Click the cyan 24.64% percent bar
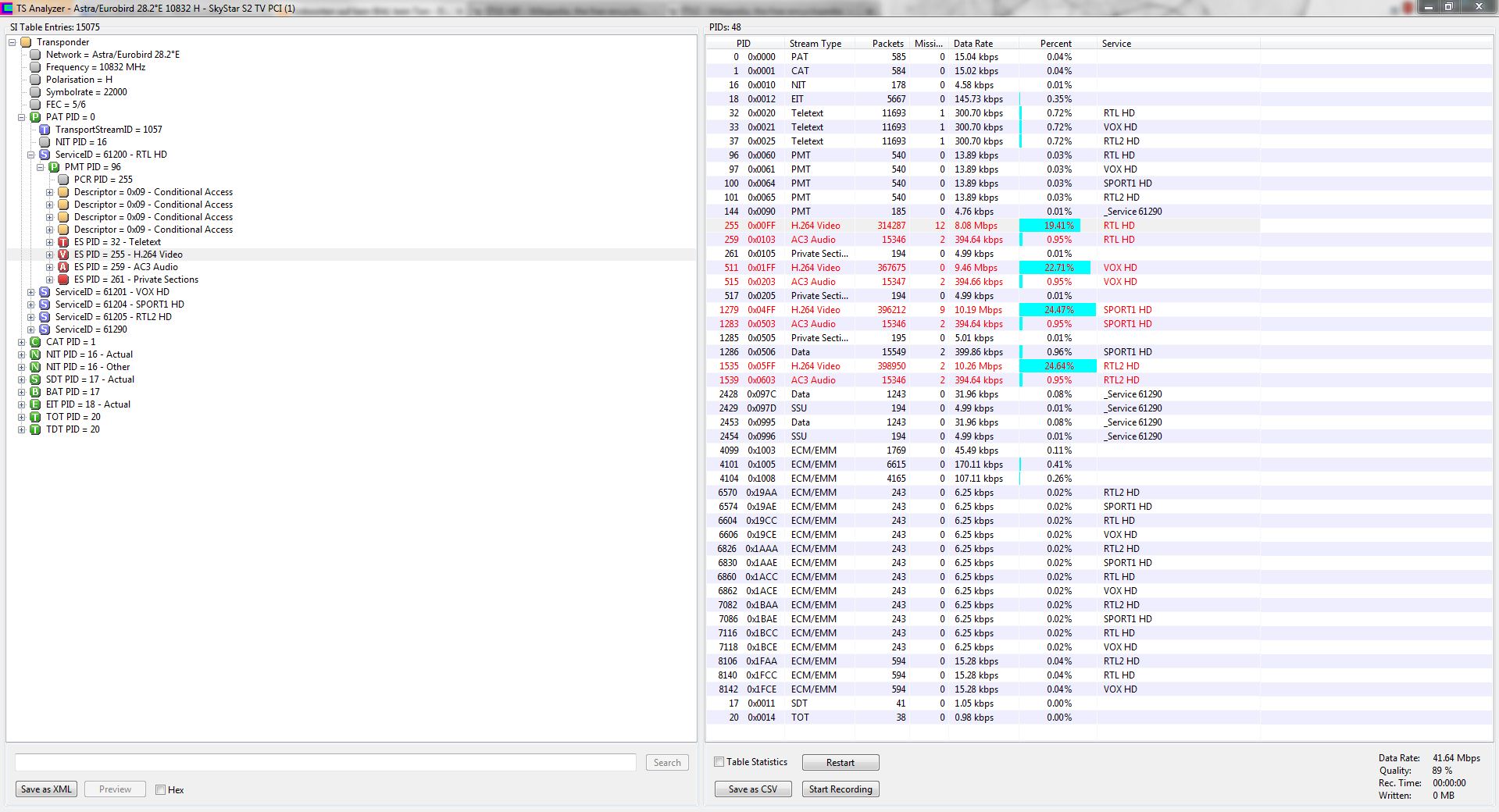This screenshot has width=1499, height=812. pyautogui.click(x=1058, y=366)
